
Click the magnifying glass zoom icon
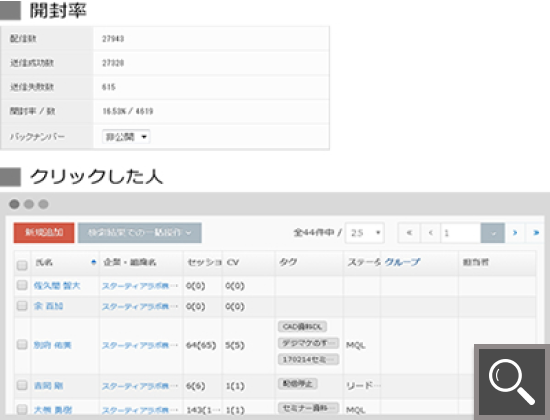tap(512, 382)
